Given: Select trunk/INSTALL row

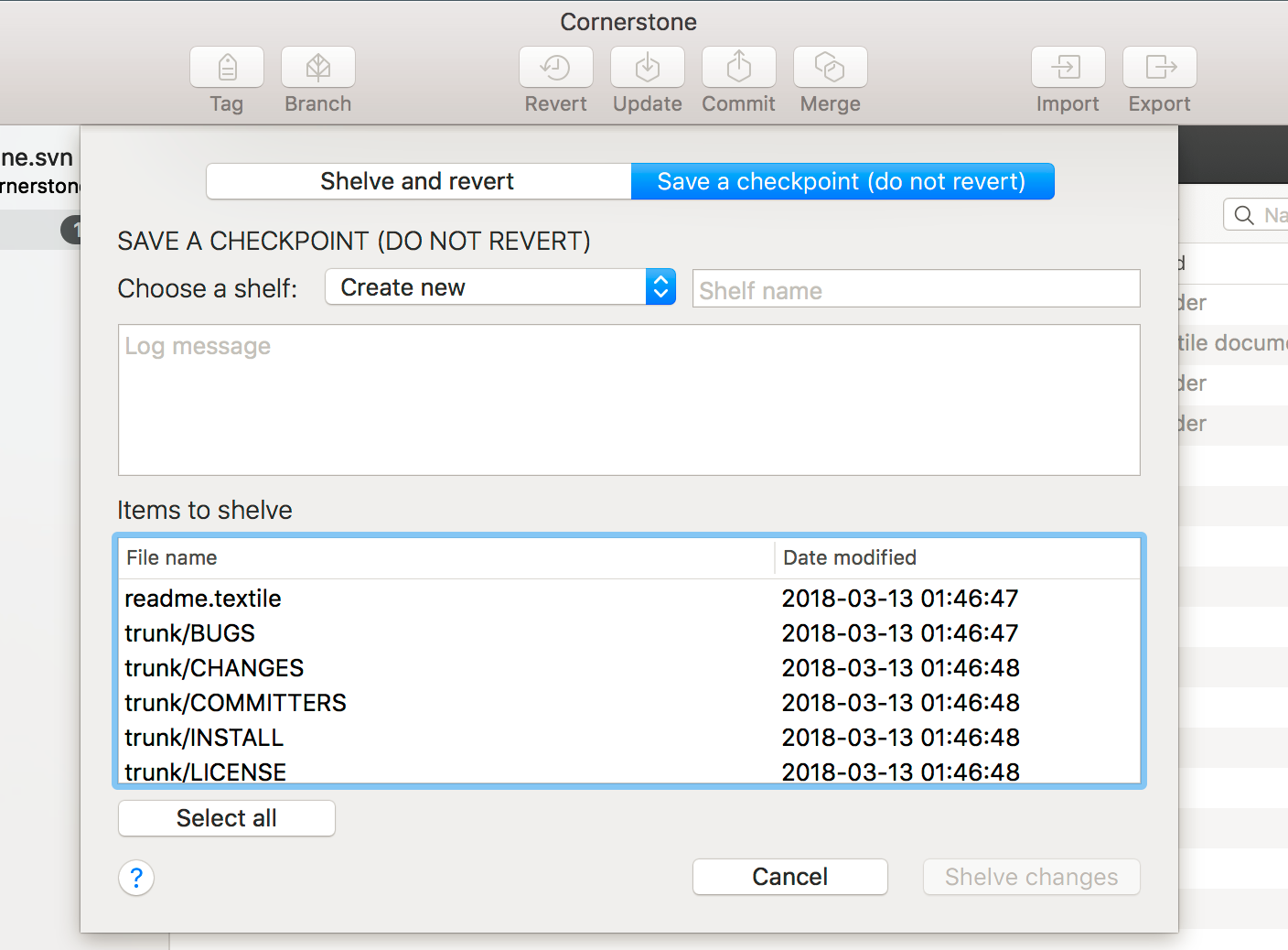Looking at the screenshot, I should coord(629,738).
